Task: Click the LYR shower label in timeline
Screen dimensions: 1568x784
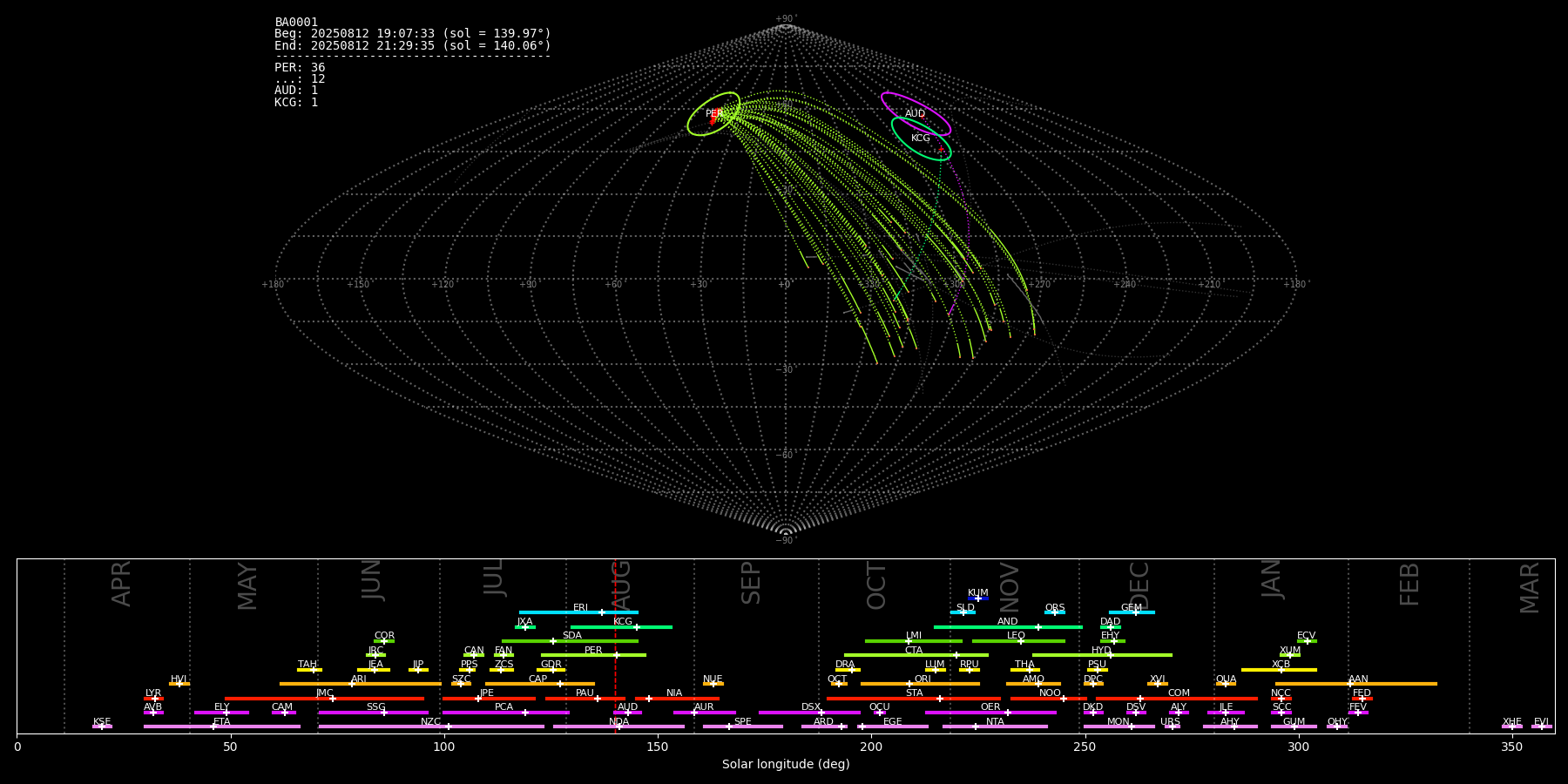Action: pos(153,693)
